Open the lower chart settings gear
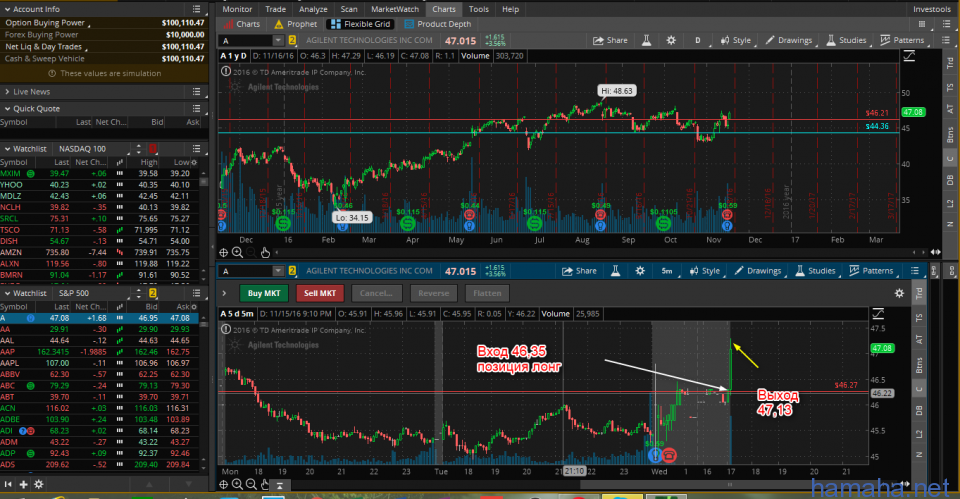The width and height of the screenshot is (960, 499). tap(640, 271)
